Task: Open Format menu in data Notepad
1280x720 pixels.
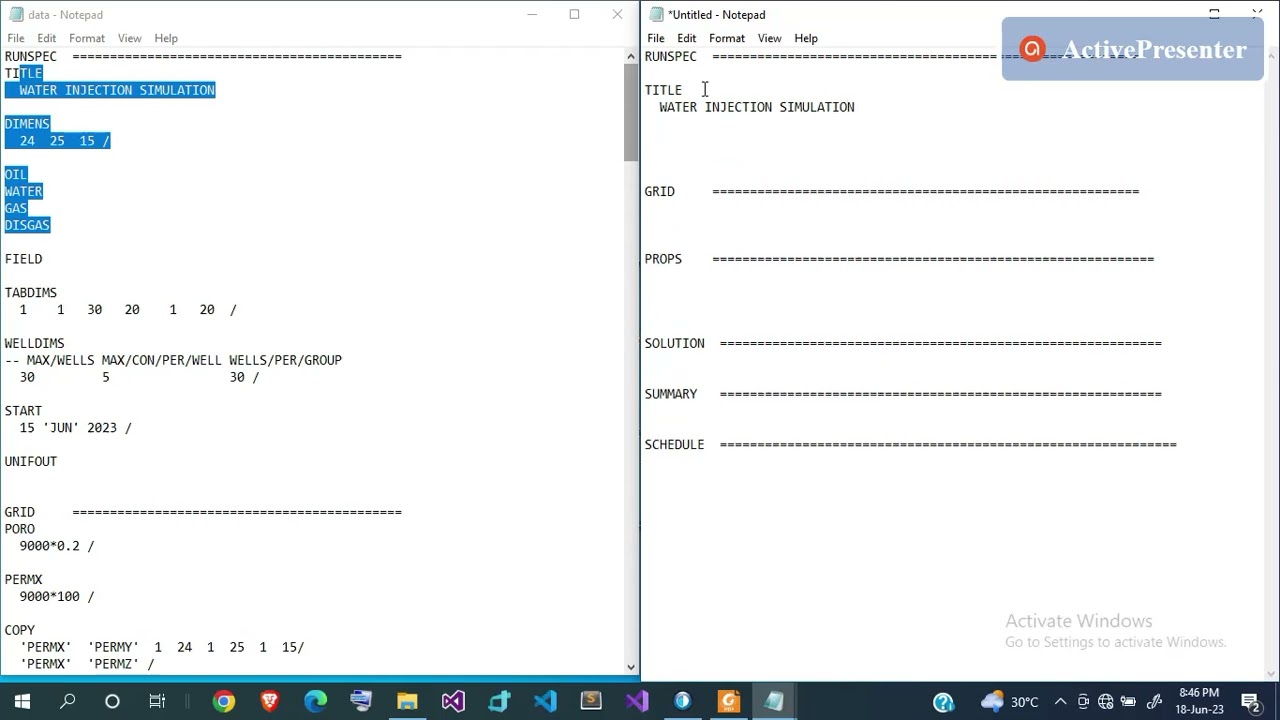Action: pyautogui.click(x=87, y=38)
